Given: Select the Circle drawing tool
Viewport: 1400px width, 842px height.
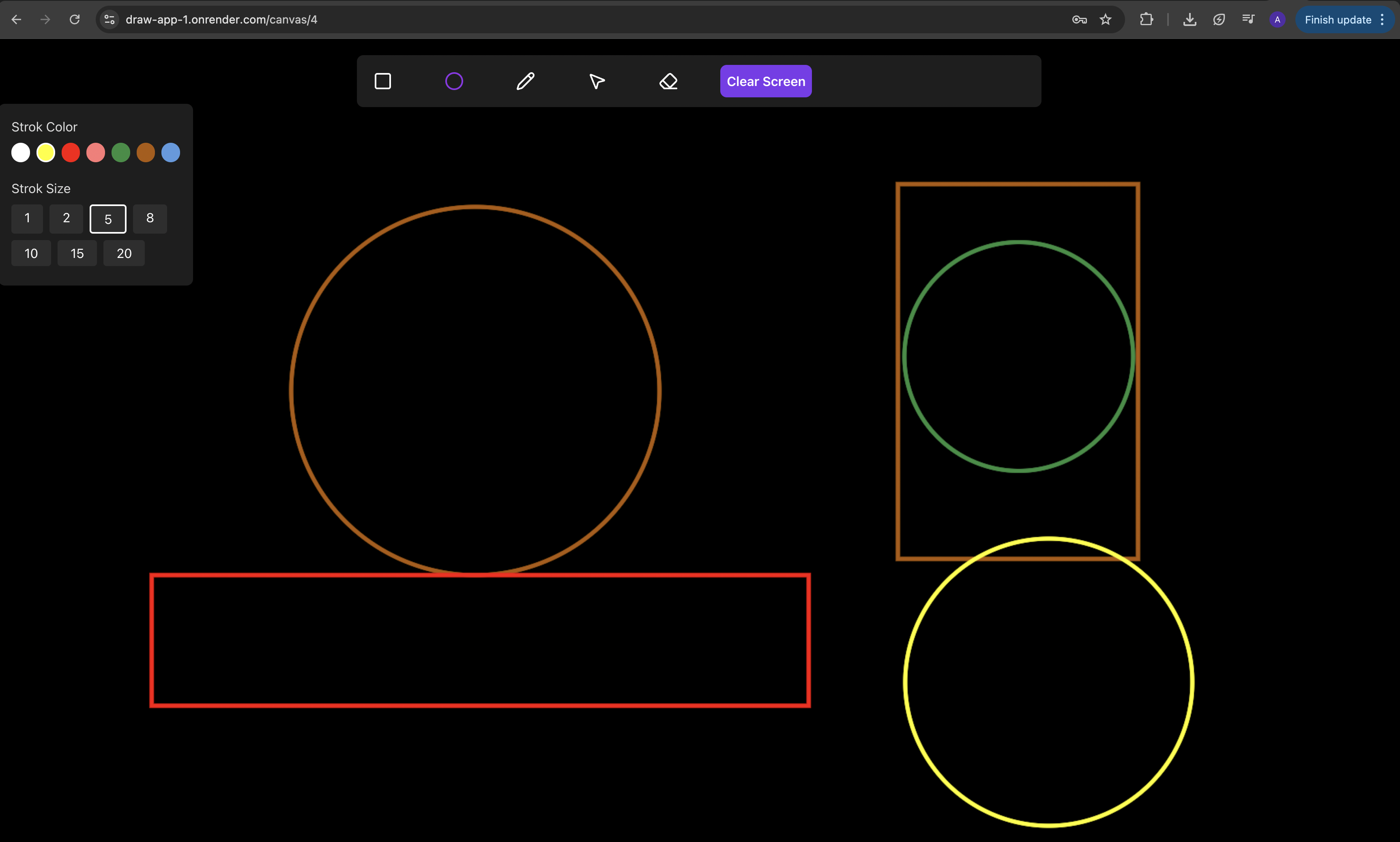Looking at the screenshot, I should [x=453, y=81].
